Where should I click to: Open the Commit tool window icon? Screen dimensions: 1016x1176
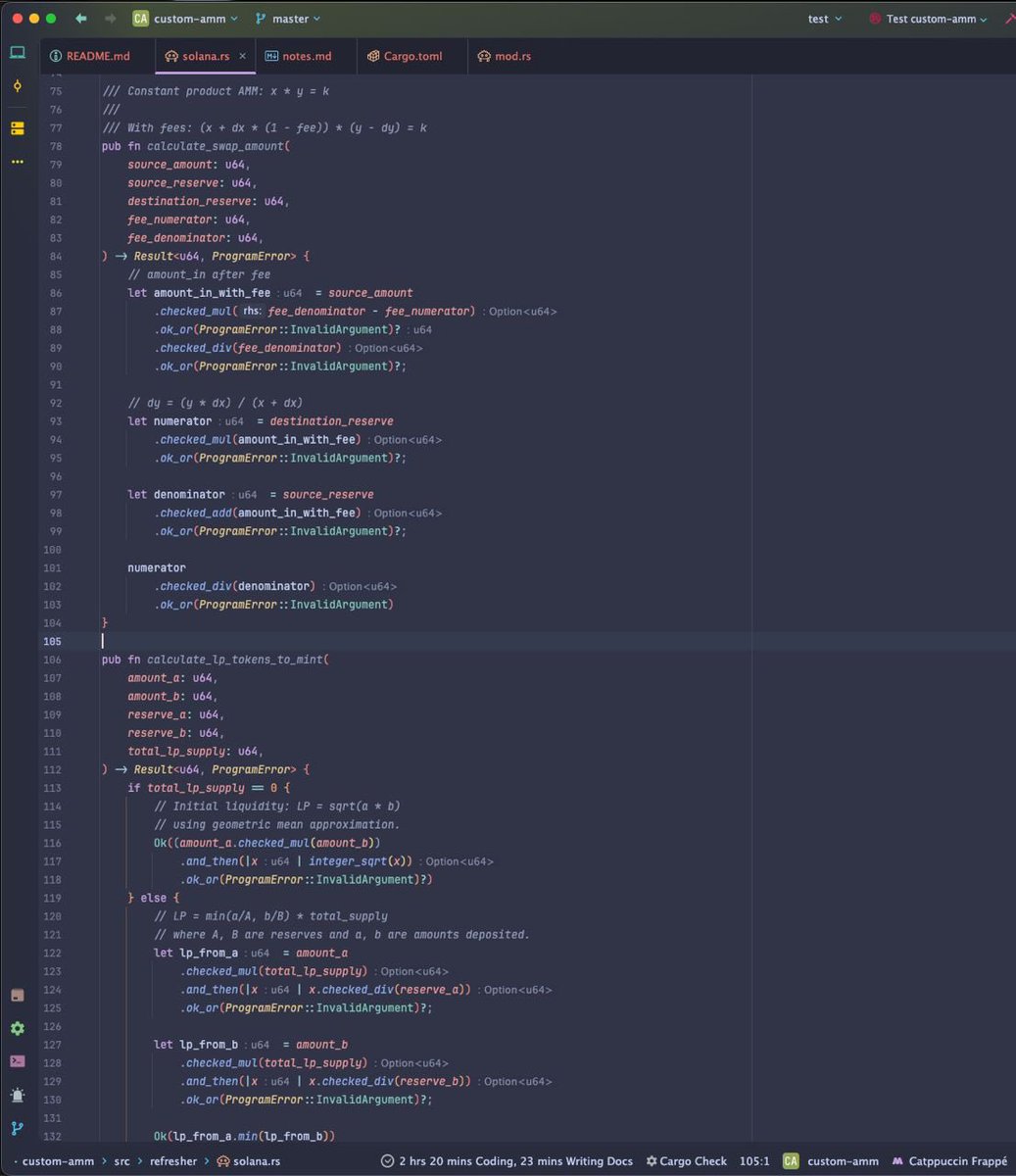(18, 86)
